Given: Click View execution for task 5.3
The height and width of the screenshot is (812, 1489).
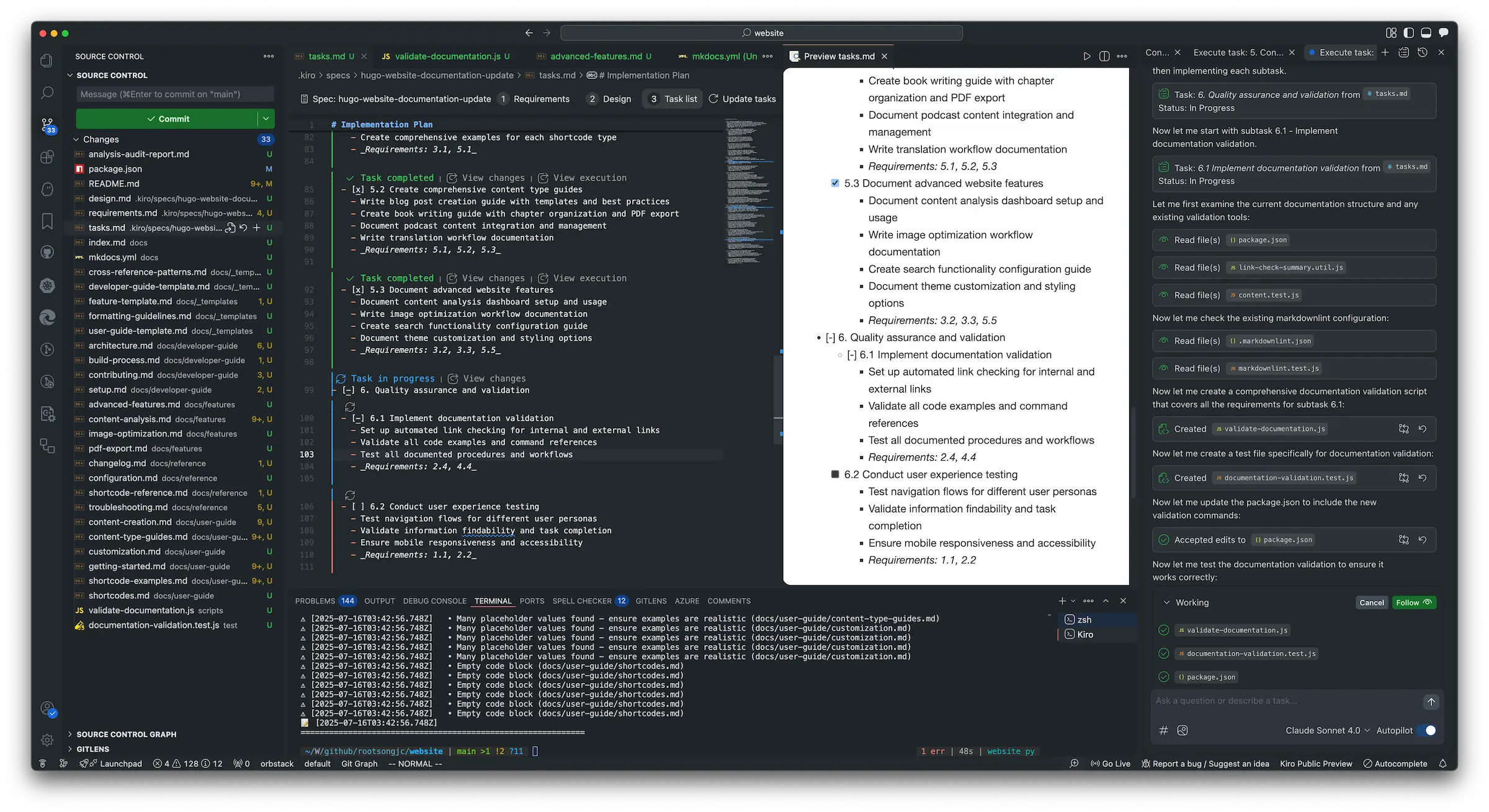Looking at the screenshot, I should [582, 278].
